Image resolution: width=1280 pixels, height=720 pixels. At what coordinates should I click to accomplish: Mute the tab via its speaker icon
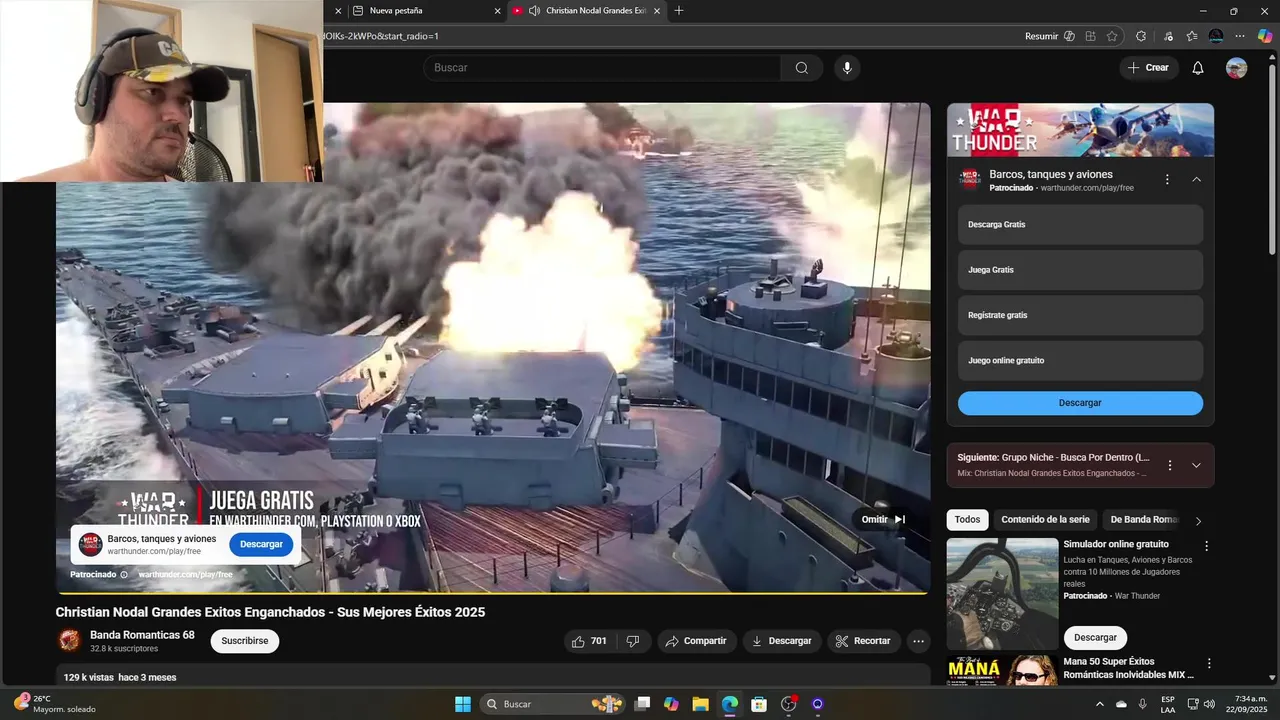pos(535,11)
